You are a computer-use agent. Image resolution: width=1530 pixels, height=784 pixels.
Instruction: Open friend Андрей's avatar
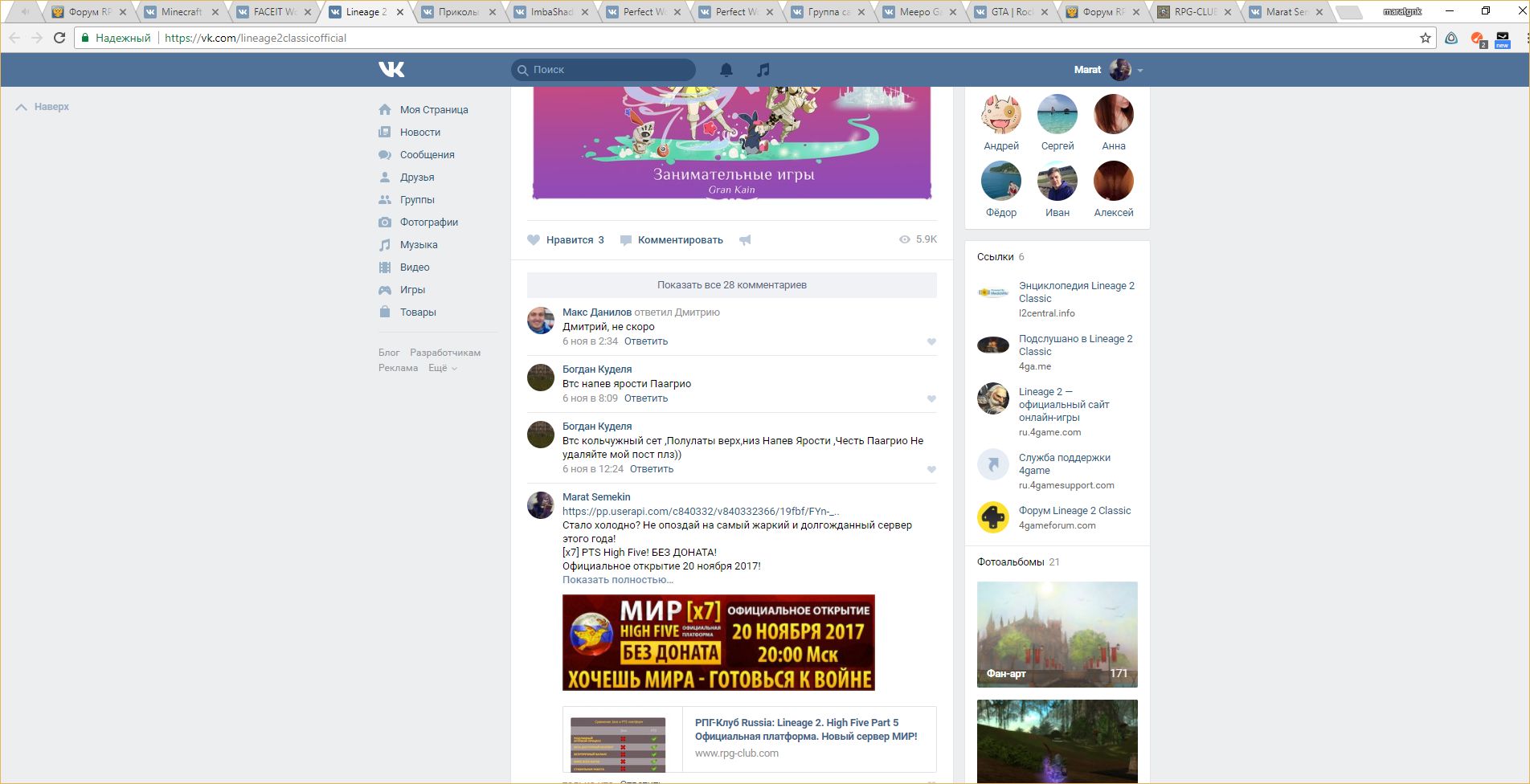coord(1001,114)
